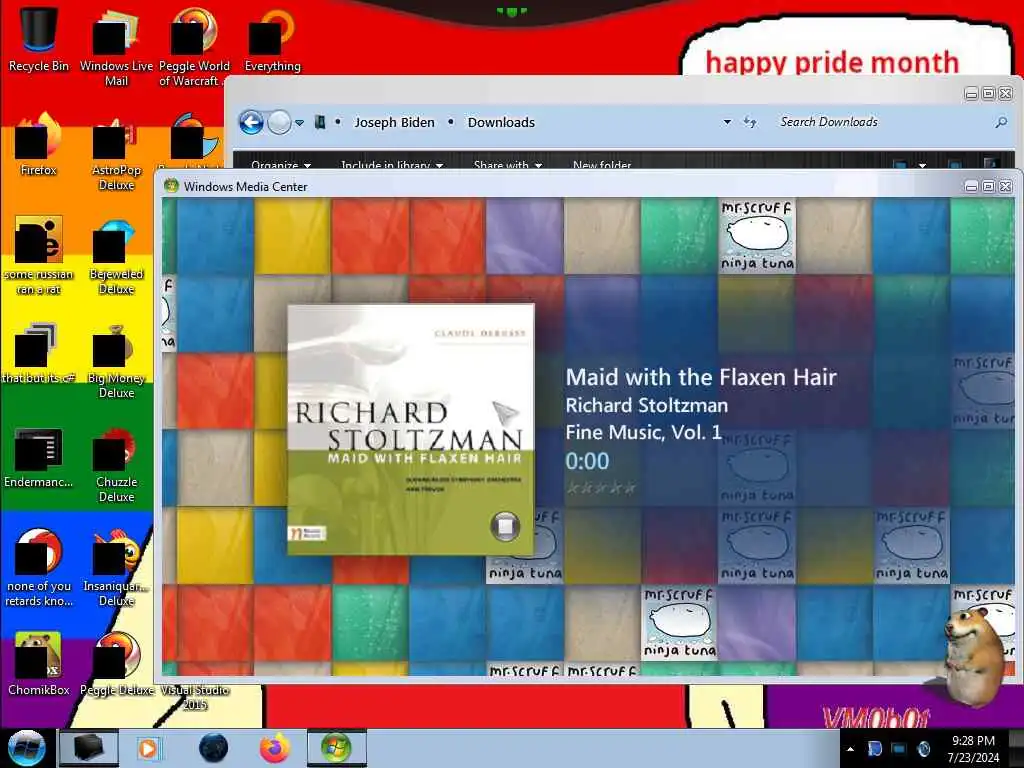Click the black folder taskbar button
This screenshot has height=768, width=1024.
[89, 748]
